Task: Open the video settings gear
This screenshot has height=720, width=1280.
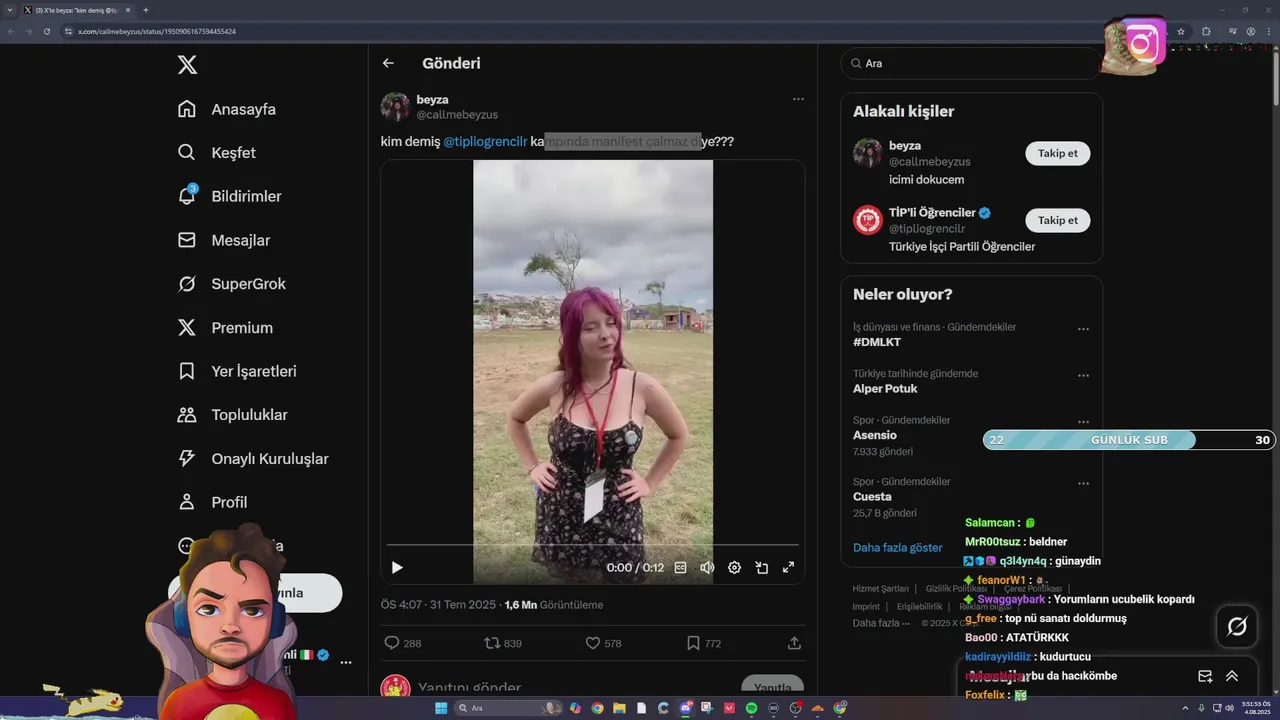Action: tap(734, 567)
